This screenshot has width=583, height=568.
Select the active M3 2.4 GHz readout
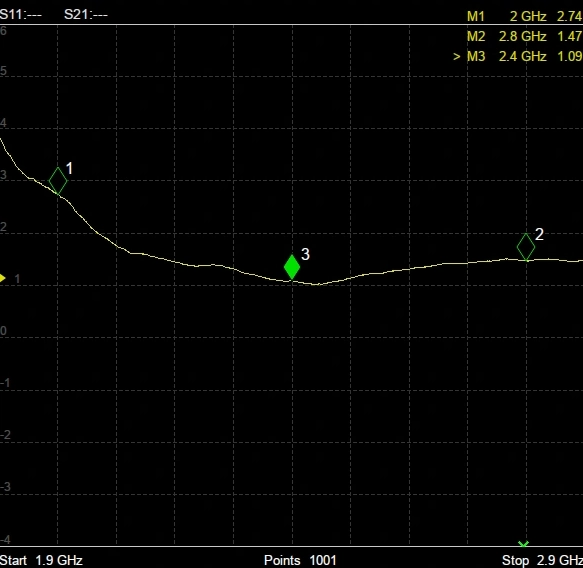coord(518,57)
